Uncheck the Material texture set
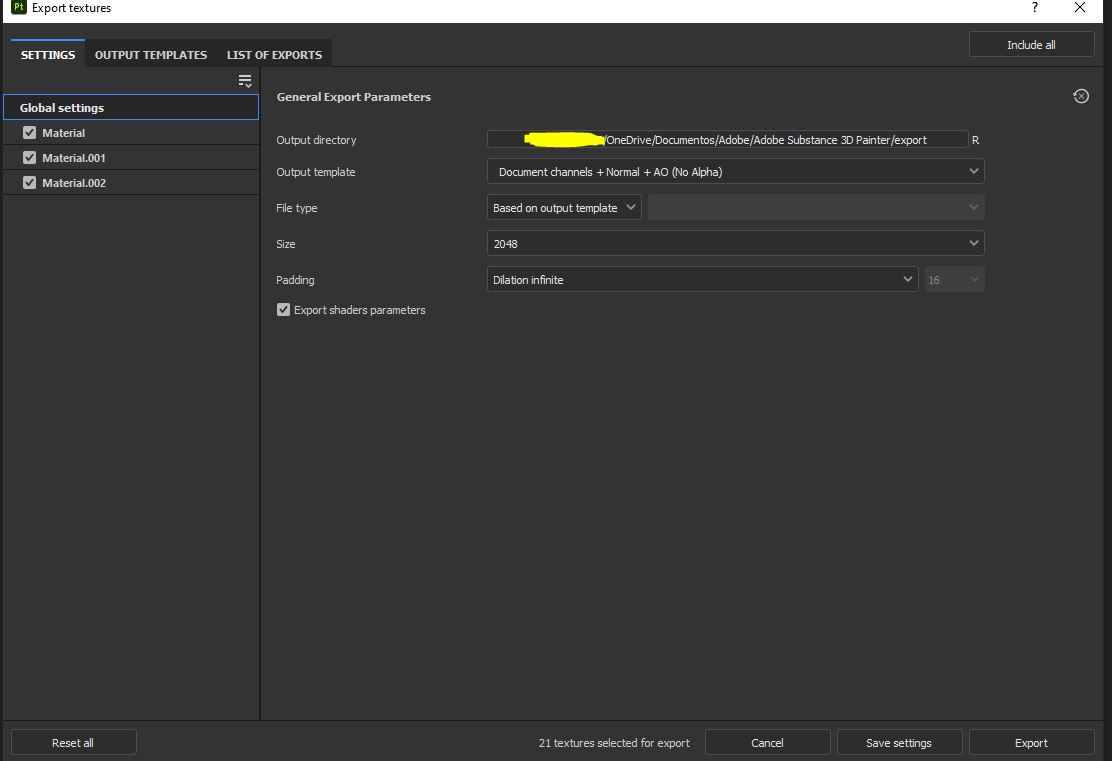Viewport: 1112px width, 761px height. [29, 132]
